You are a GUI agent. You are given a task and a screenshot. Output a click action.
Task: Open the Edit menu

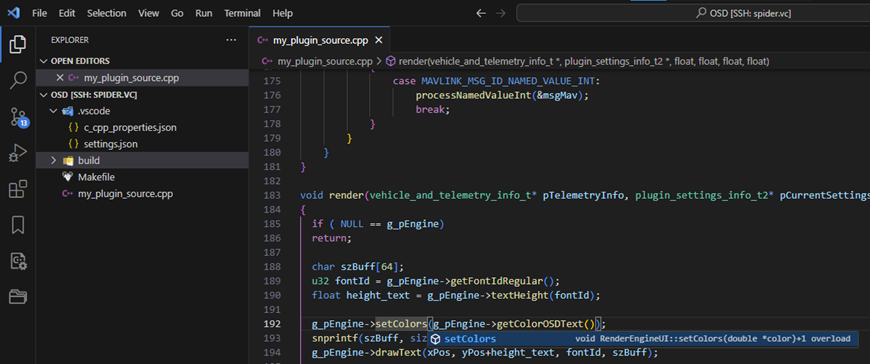tap(67, 13)
